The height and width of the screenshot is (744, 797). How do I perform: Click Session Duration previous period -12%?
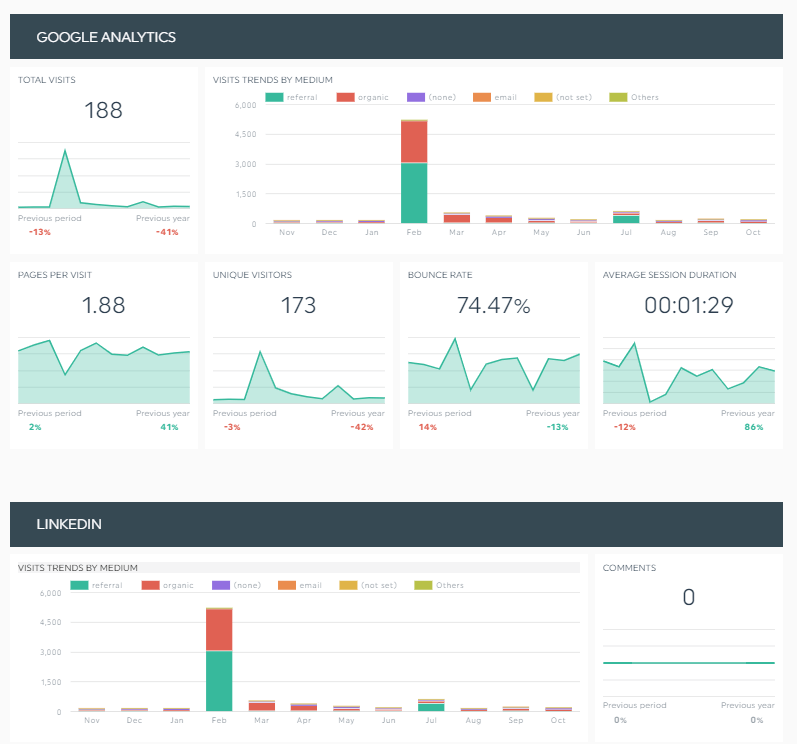click(625, 427)
